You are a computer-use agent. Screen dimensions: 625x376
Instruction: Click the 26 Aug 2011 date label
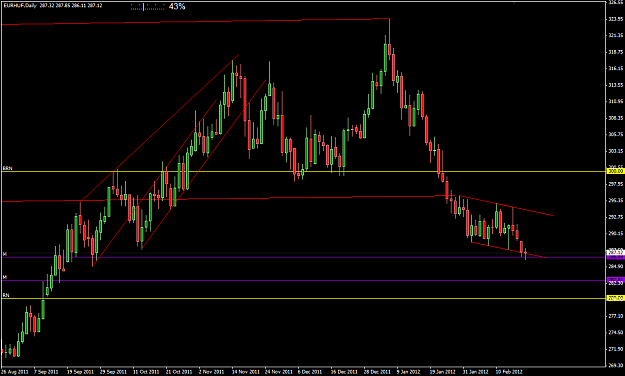click(15, 372)
